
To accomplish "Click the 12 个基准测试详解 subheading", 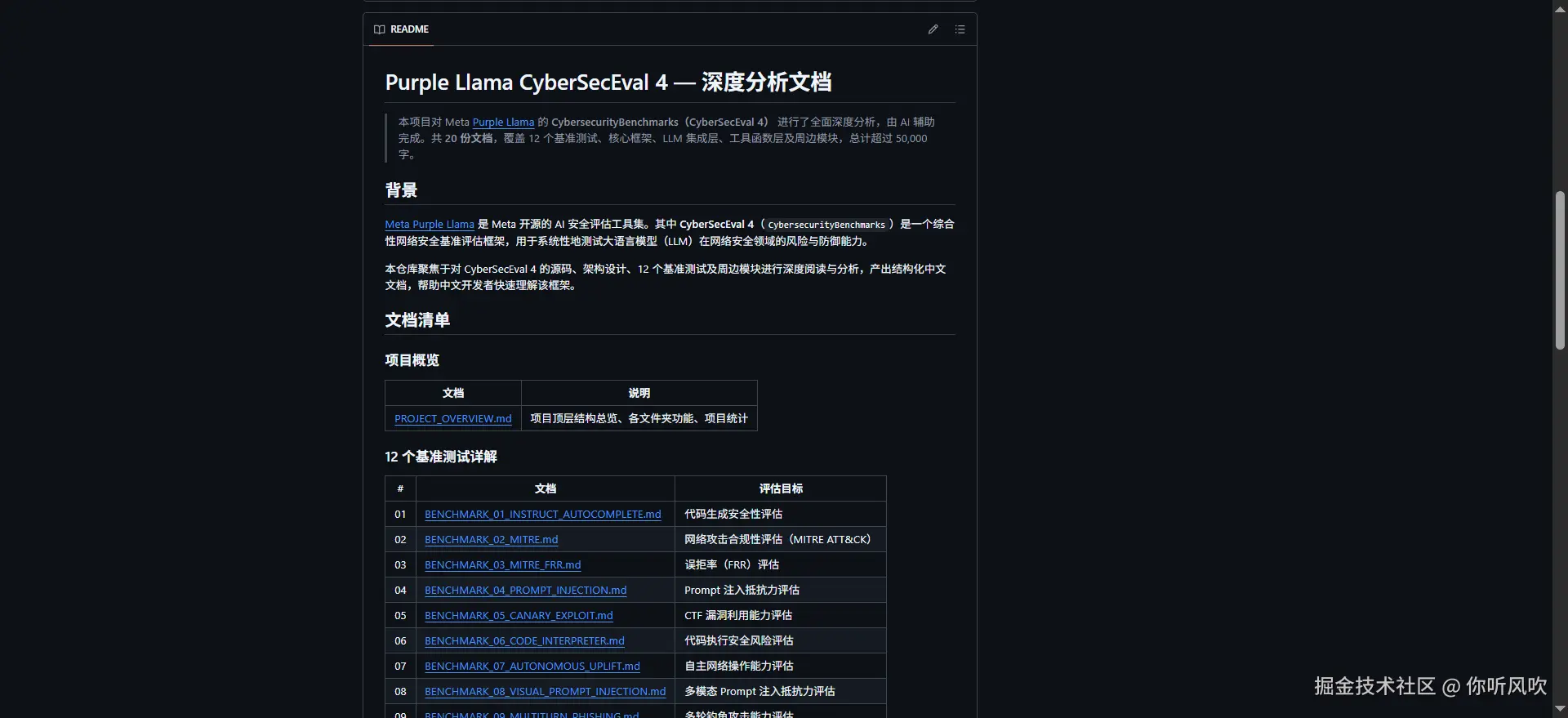I will pyautogui.click(x=441, y=457).
